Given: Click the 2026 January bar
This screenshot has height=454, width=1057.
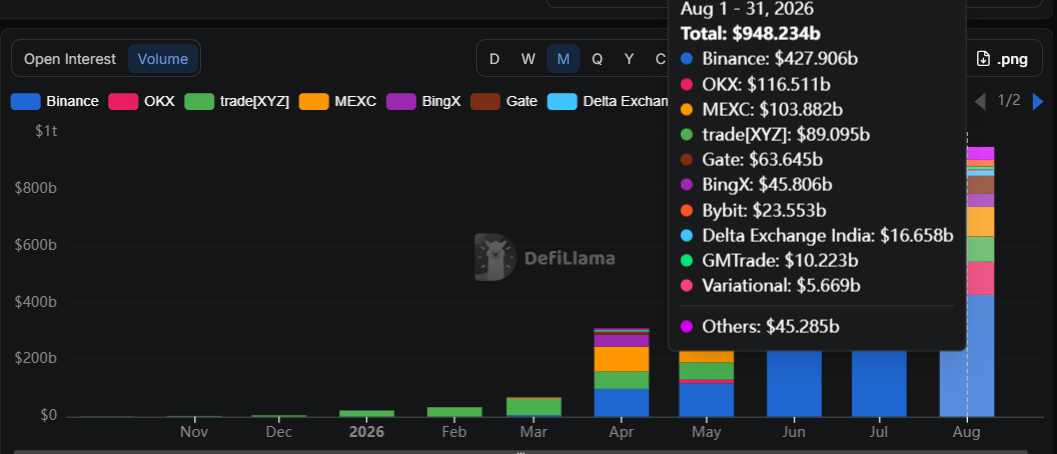Looking at the screenshot, I should coord(367,413).
